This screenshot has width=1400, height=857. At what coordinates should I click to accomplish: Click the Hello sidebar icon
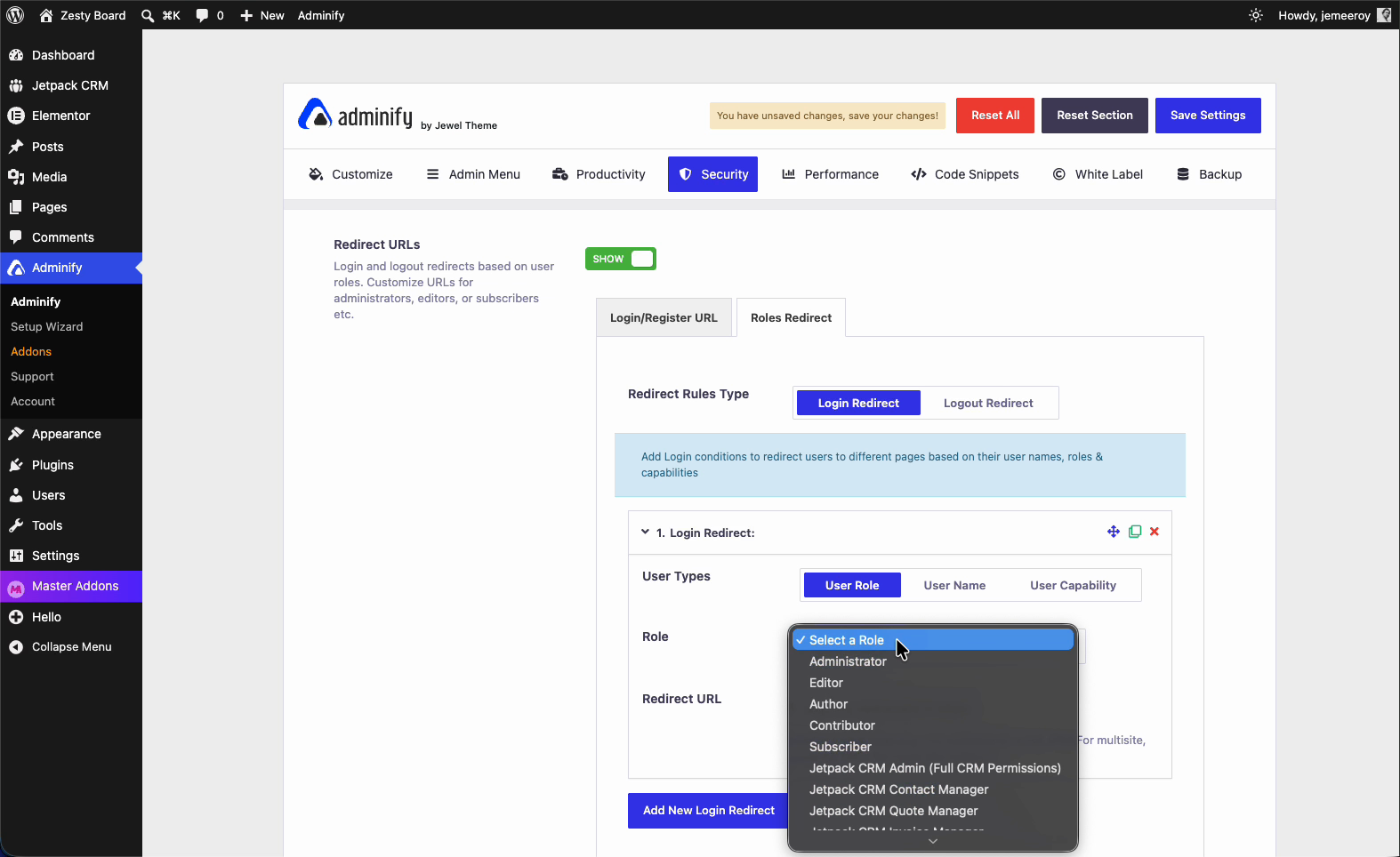(16, 617)
